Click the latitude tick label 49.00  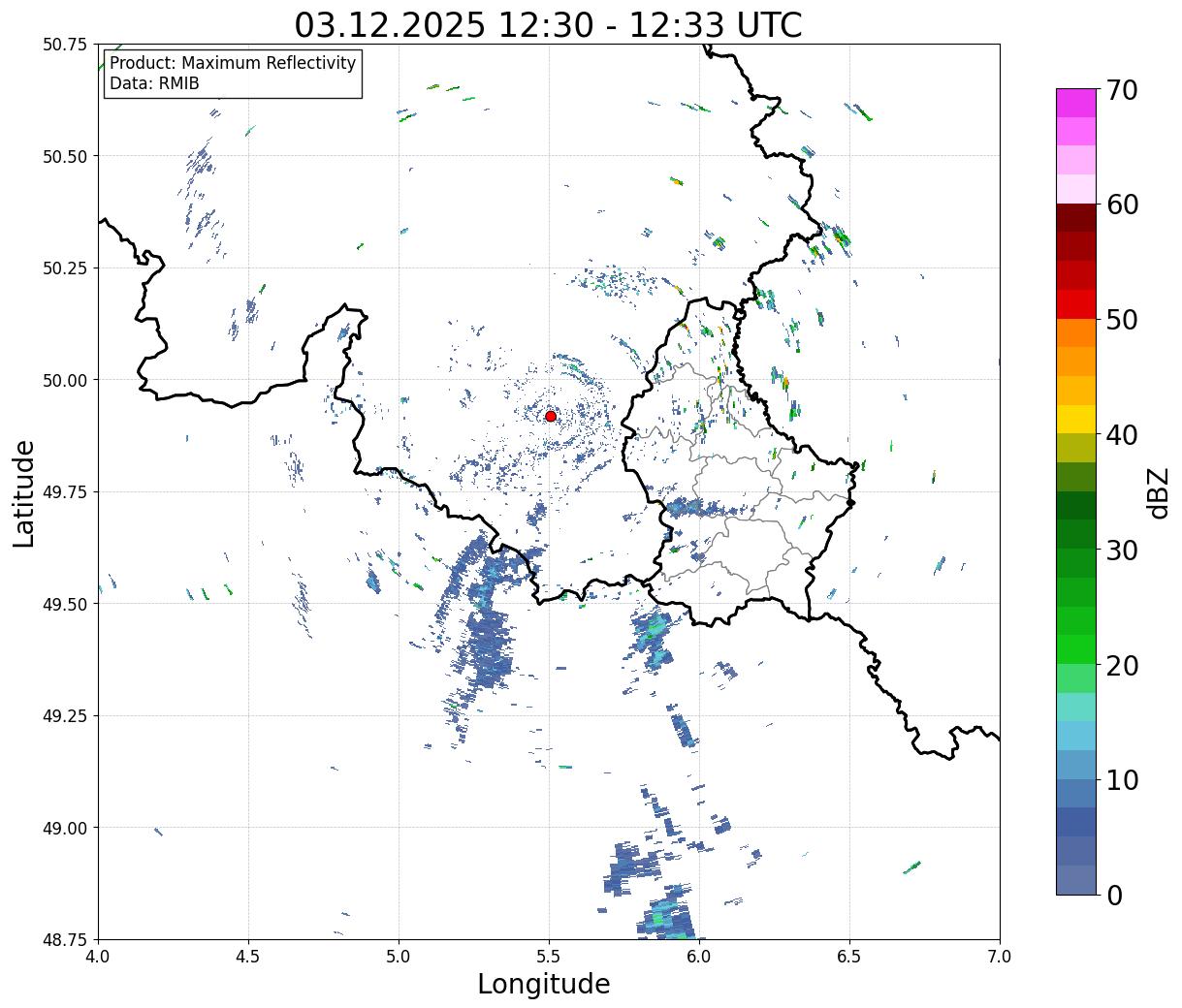point(65,828)
